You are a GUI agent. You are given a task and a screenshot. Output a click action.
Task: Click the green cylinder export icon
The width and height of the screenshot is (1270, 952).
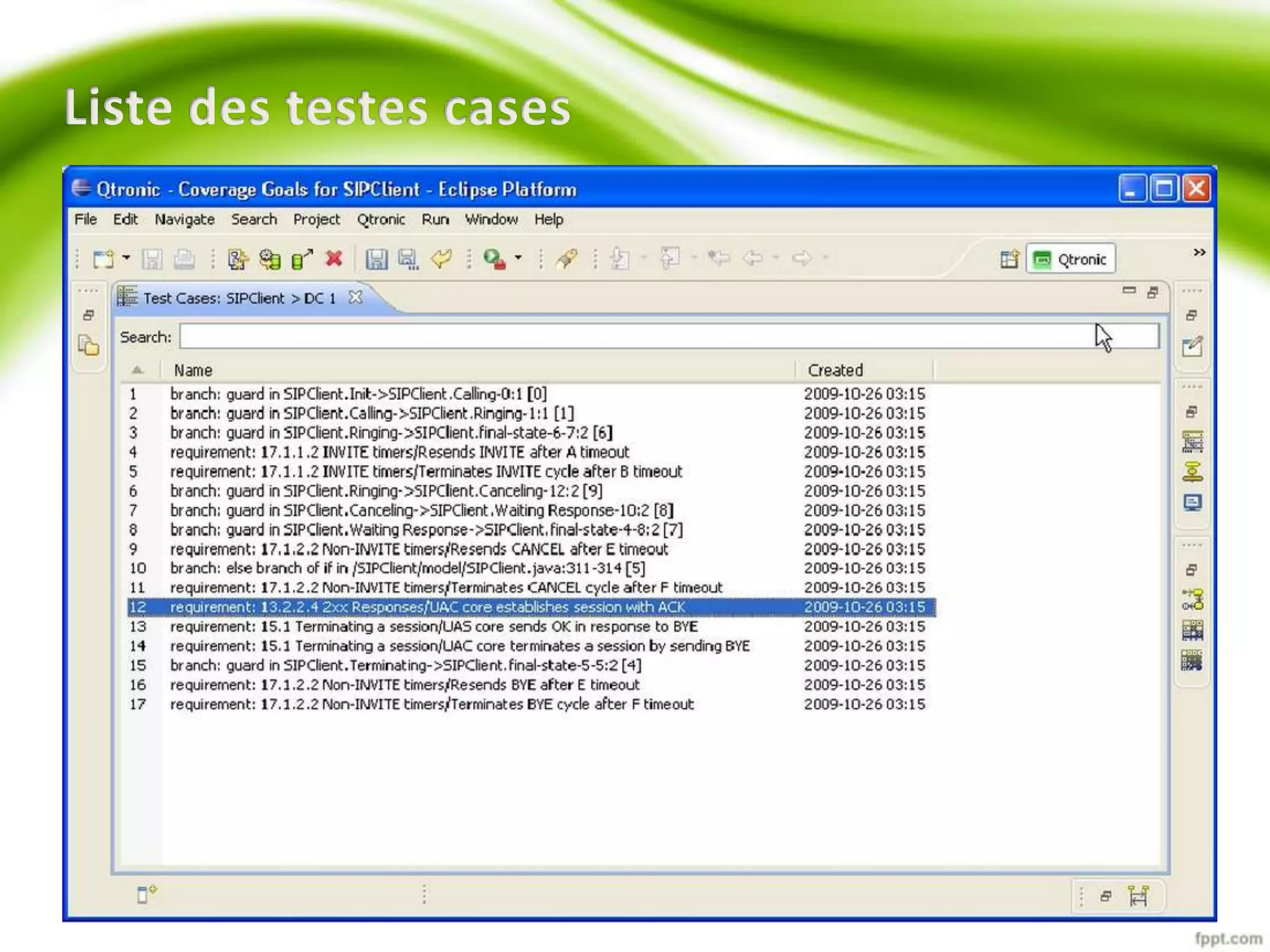click(x=301, y=258)
